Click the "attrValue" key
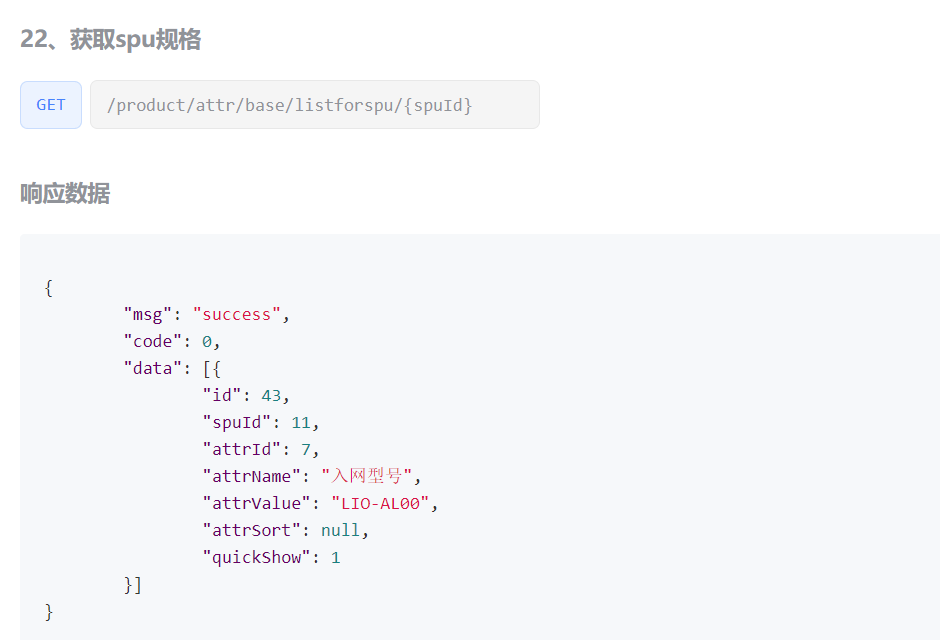This screenshot has width=940, height=640. [x=256, y=503]
